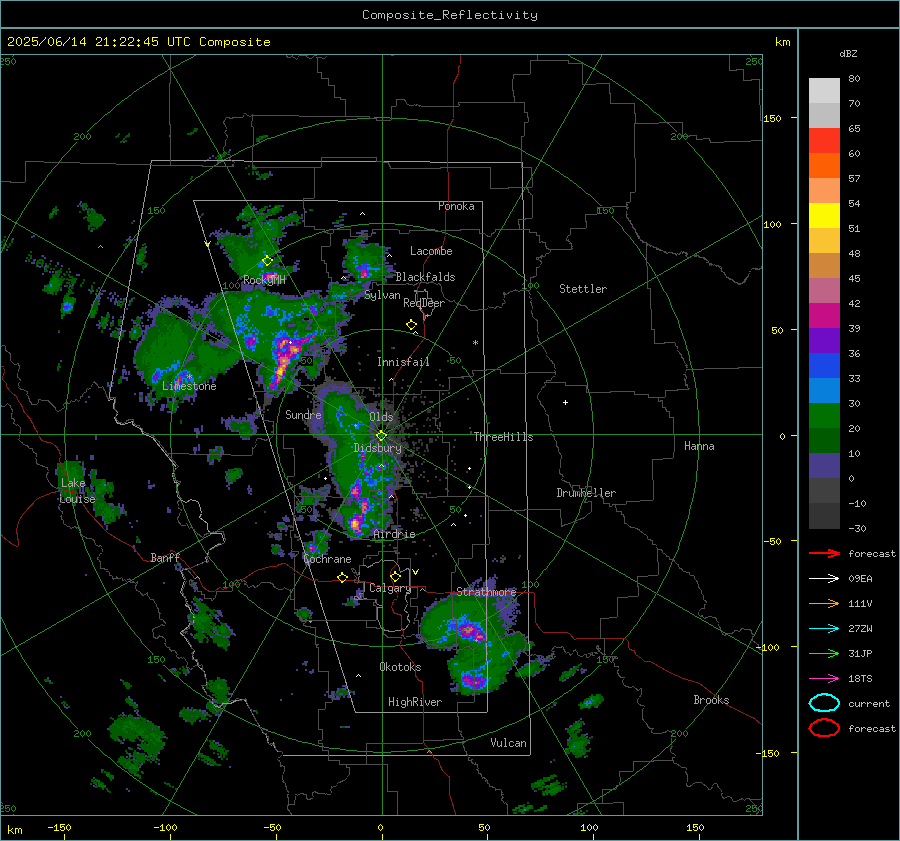This screenshot has height=841, width=900.
Task: Click the yellow radar site diamond near Didsbury
Action: click(382, 436)
